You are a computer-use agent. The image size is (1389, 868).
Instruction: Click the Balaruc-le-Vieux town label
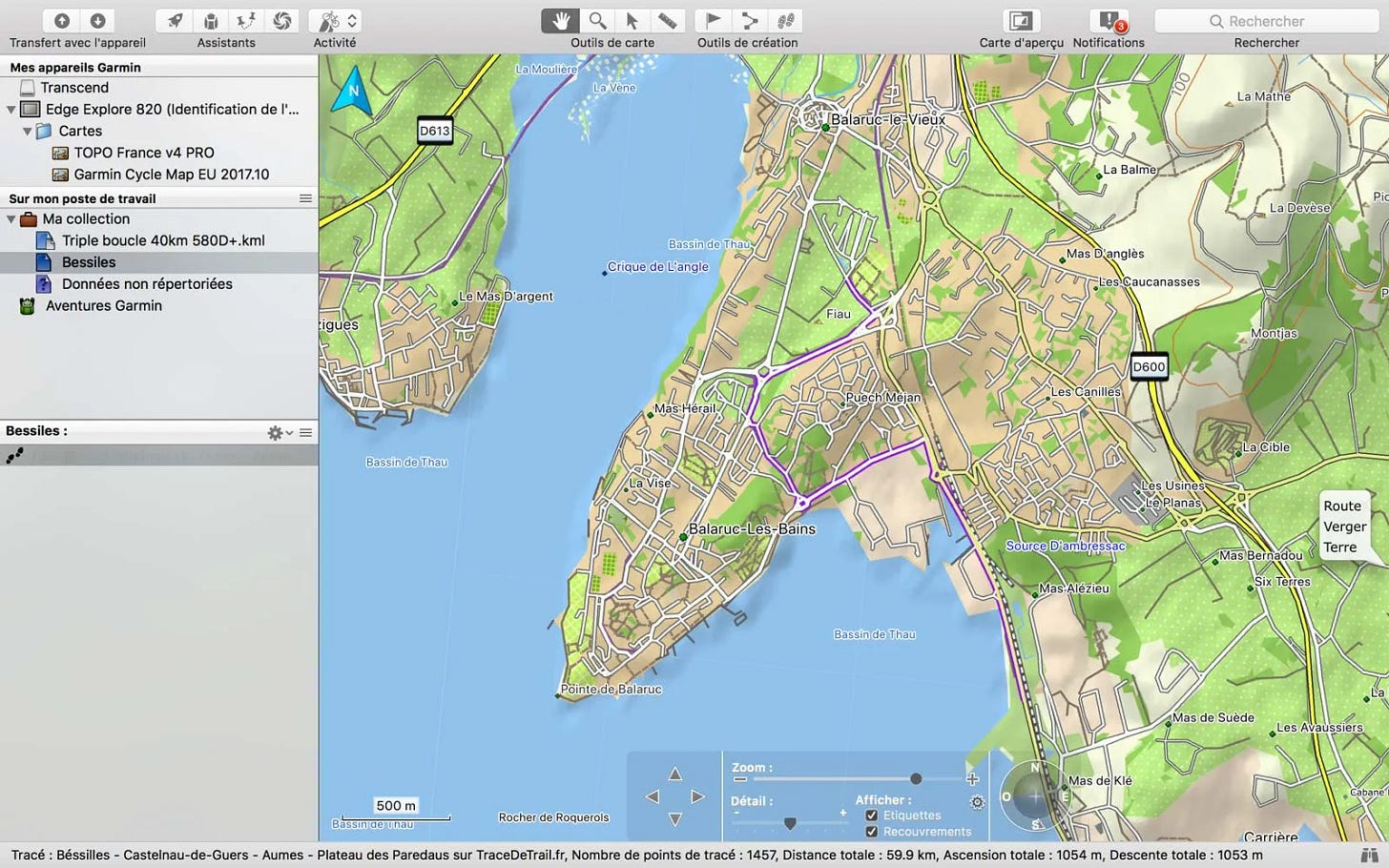[x=888, y=119]
